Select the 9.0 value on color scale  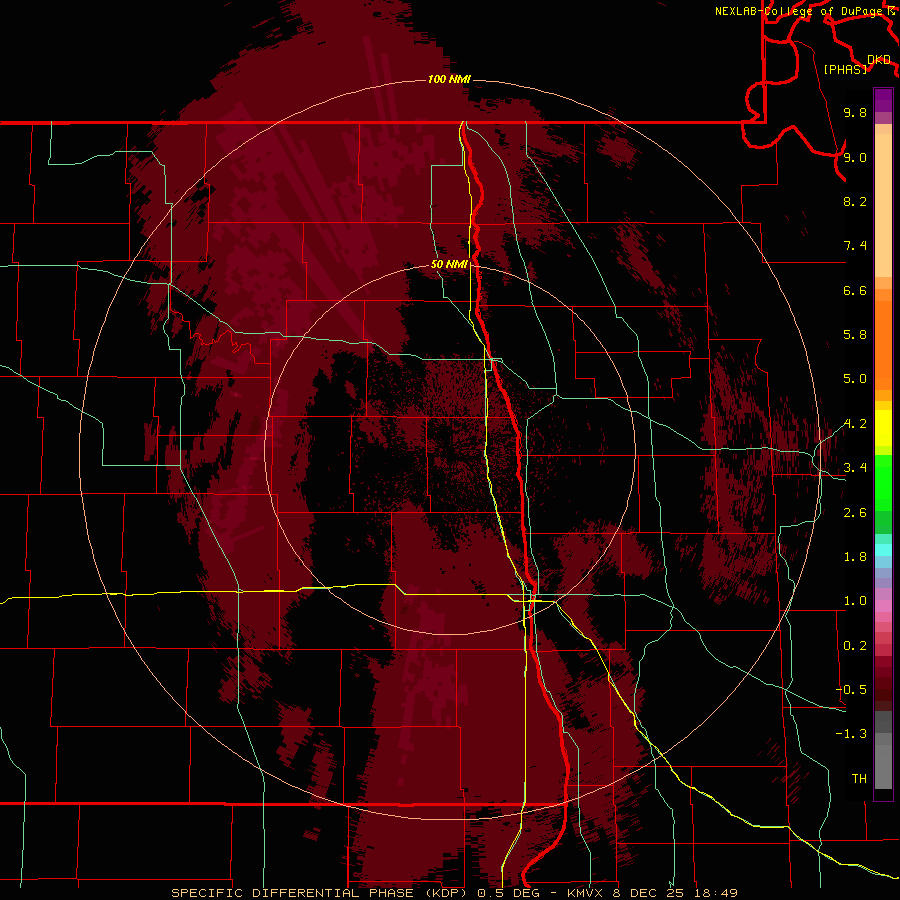point(855,157)
